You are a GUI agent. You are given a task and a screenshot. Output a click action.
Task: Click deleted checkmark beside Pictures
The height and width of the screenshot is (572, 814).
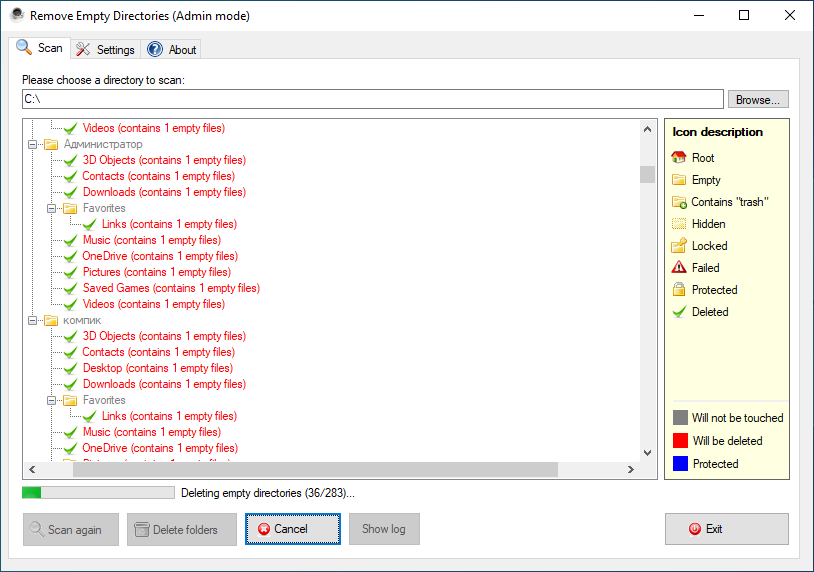pos(70,273)
